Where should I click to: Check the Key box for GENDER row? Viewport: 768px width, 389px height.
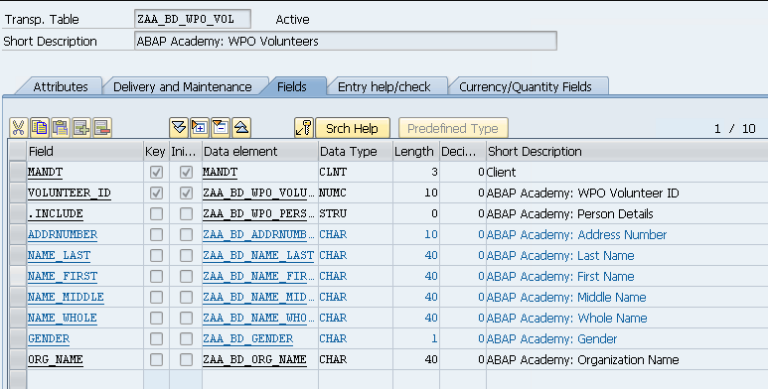click(156, 339)
